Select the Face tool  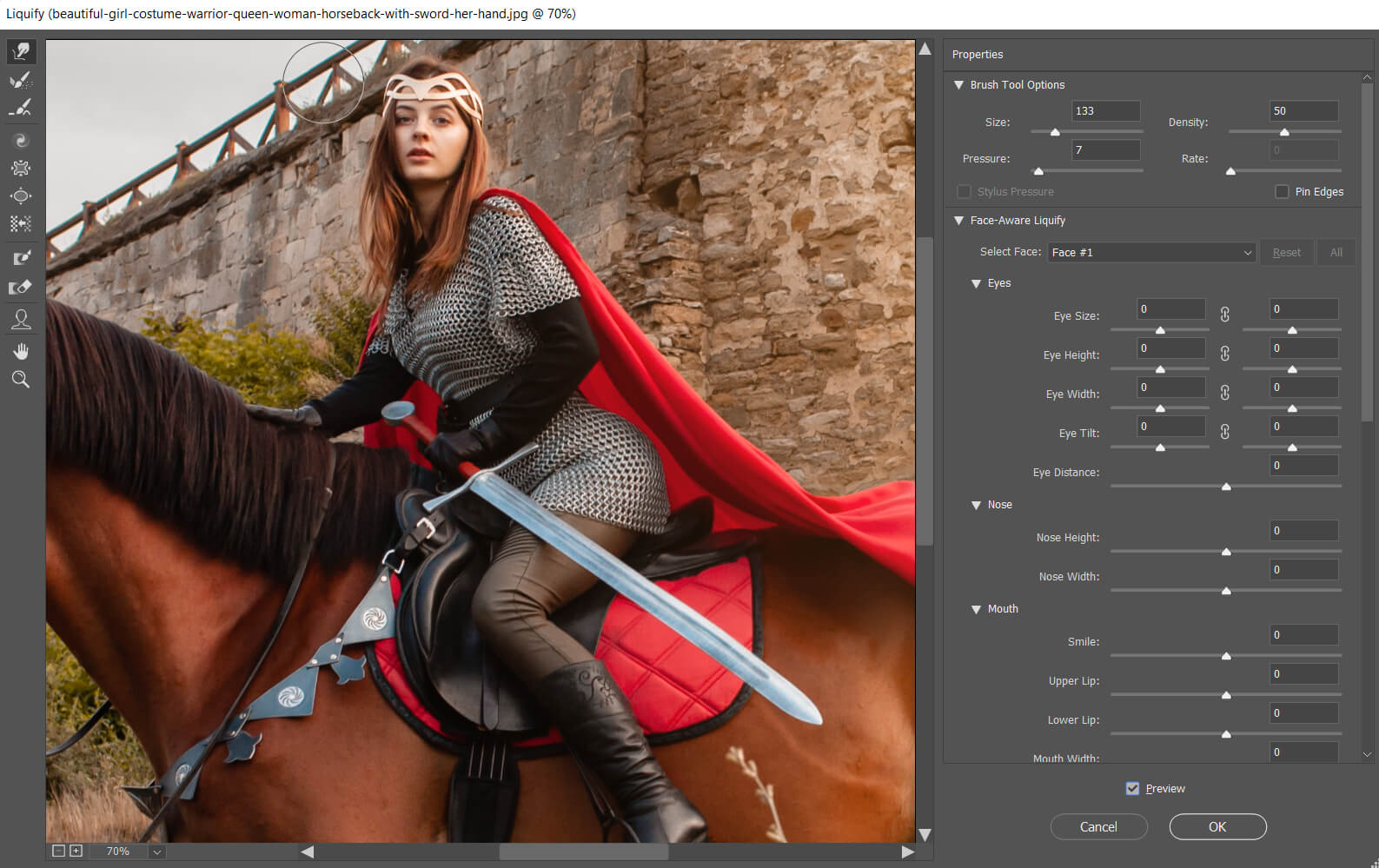point(21,319)
